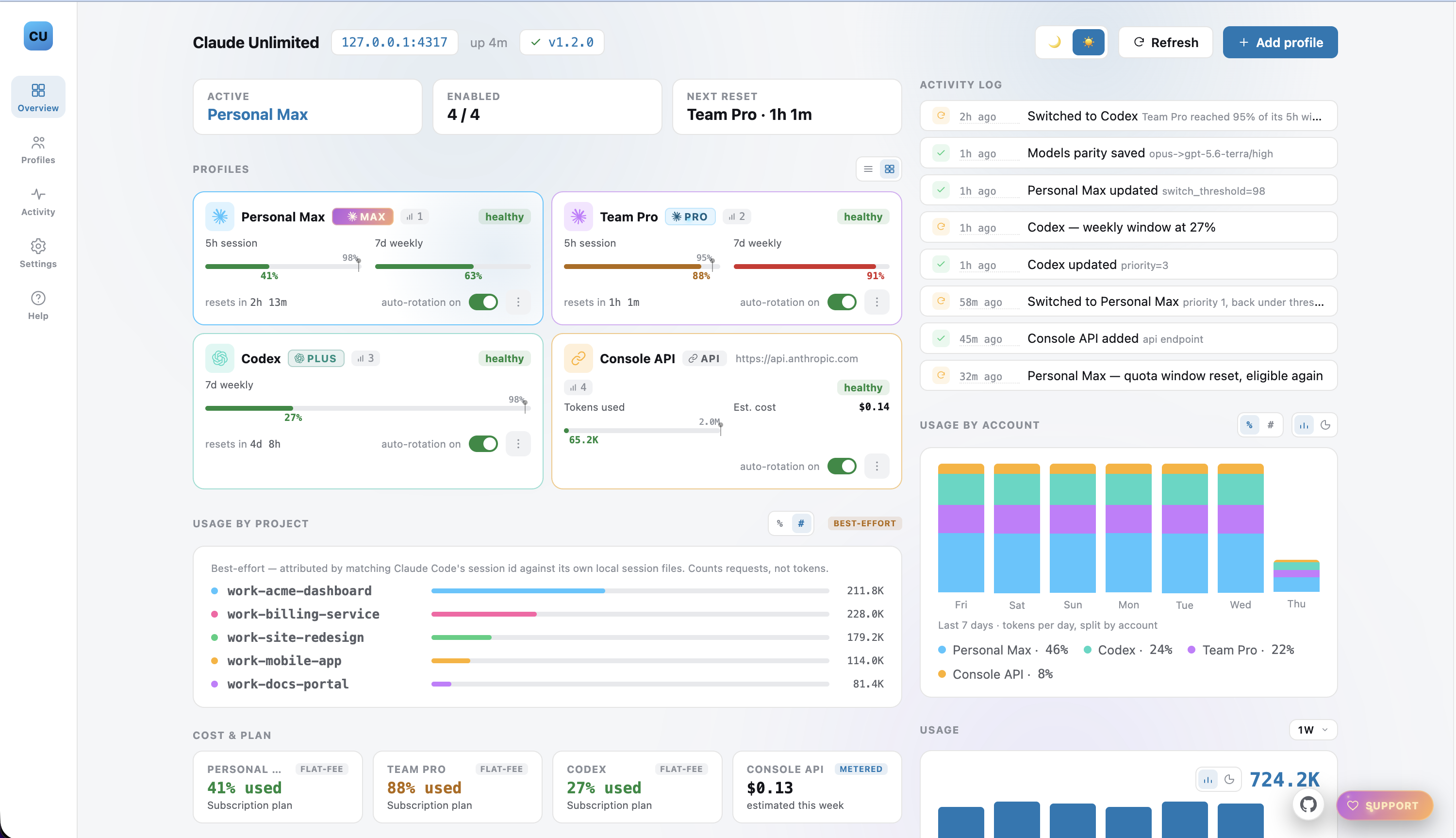Click Codex 7d weekly usage bar
The image size is (1456, 838).
[367, 408]
